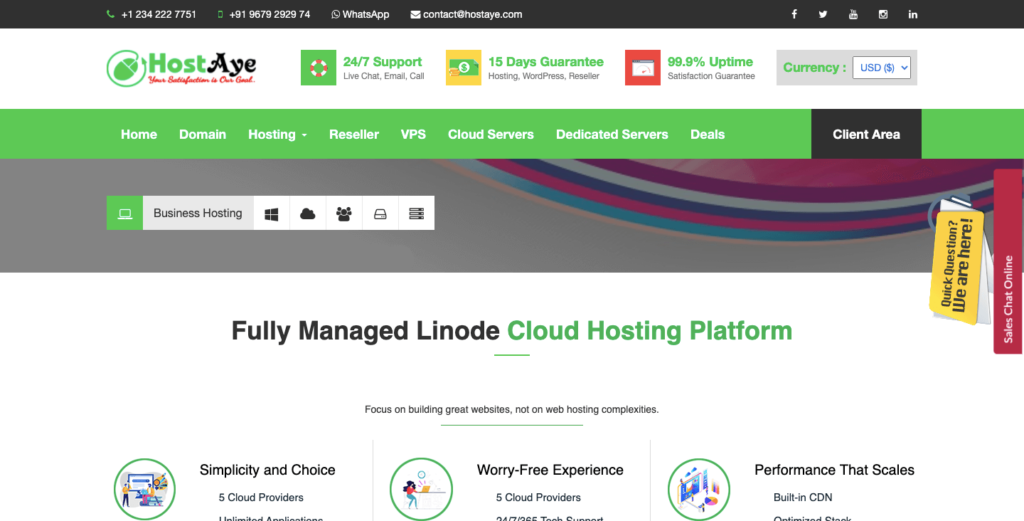The image size is (1024, 521).
Task: Open the VPS menu item
Action: 413,134
